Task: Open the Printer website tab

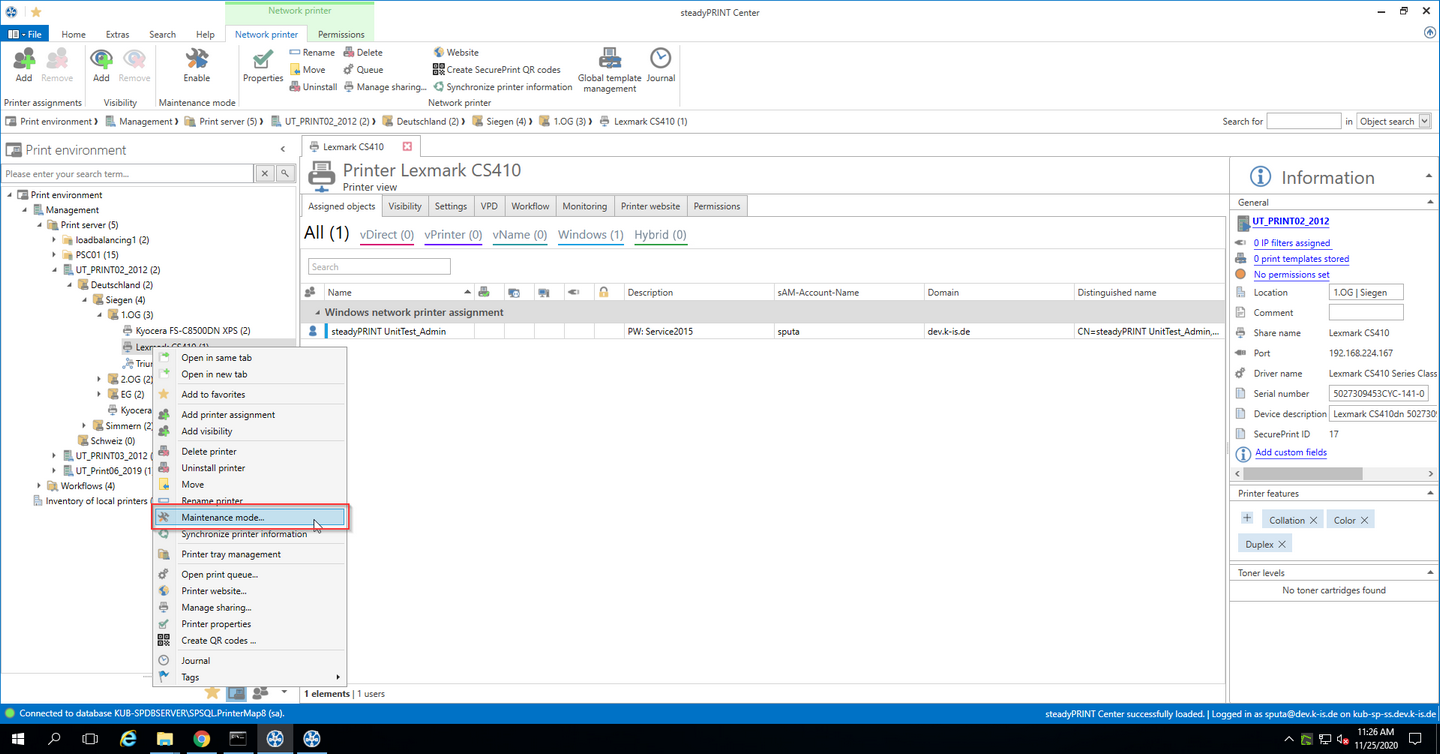Action: click(x=650, y=206)
